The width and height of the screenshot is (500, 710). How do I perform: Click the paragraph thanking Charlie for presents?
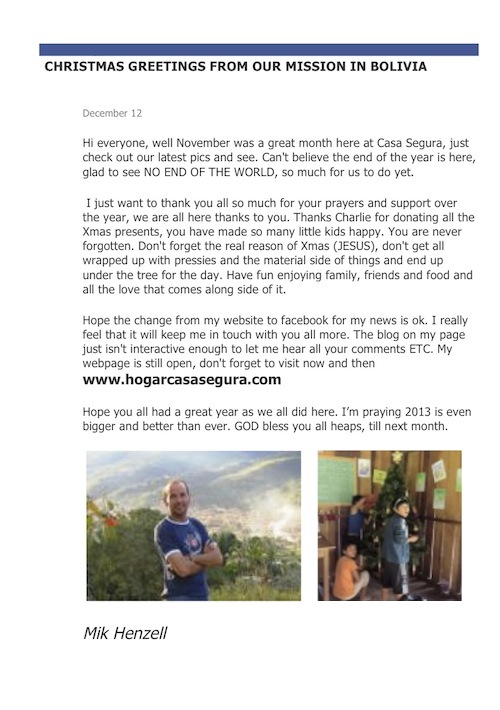tap(278, 246)
